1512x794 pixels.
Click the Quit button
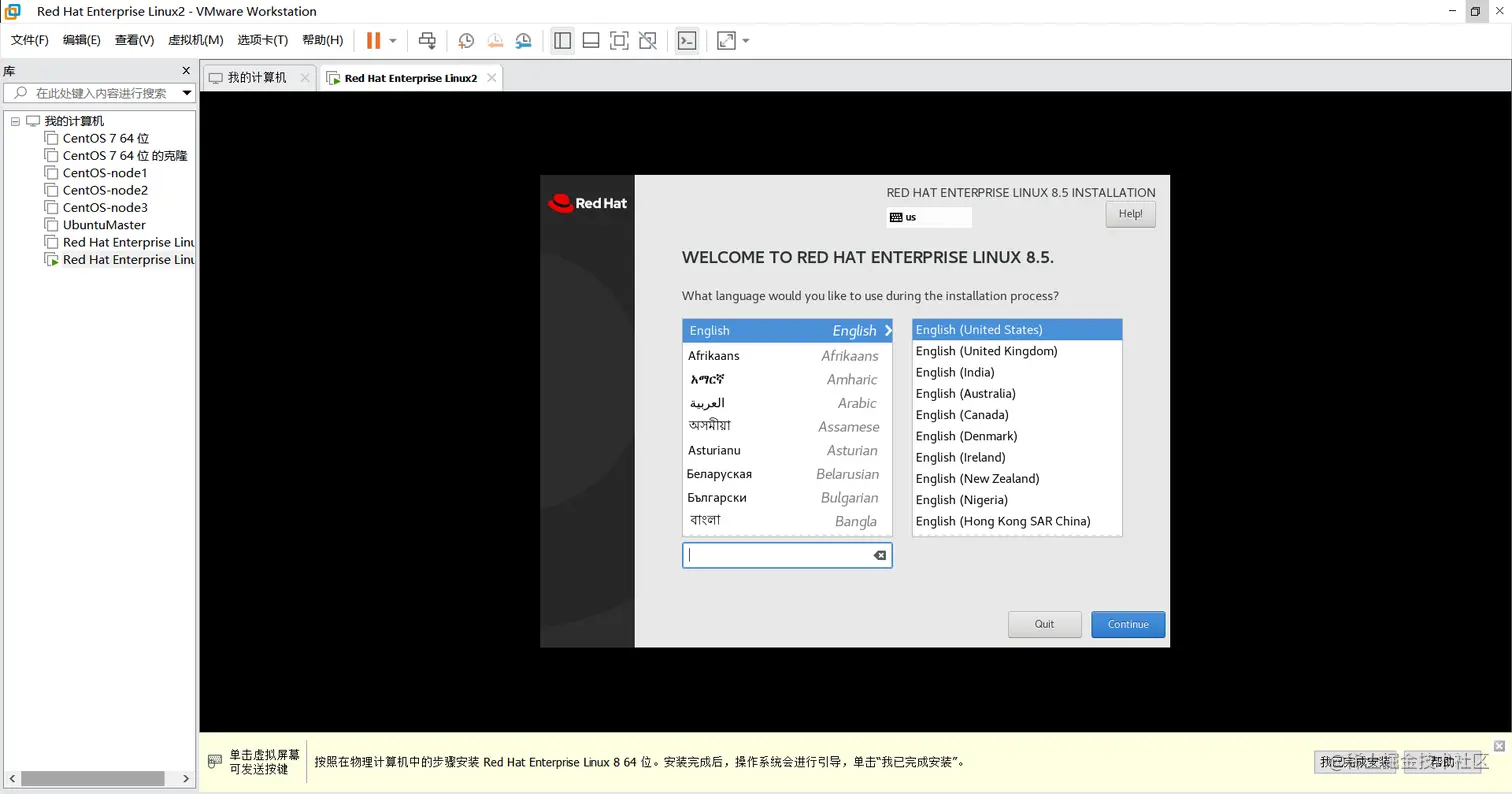click(x=1045, y=624)
